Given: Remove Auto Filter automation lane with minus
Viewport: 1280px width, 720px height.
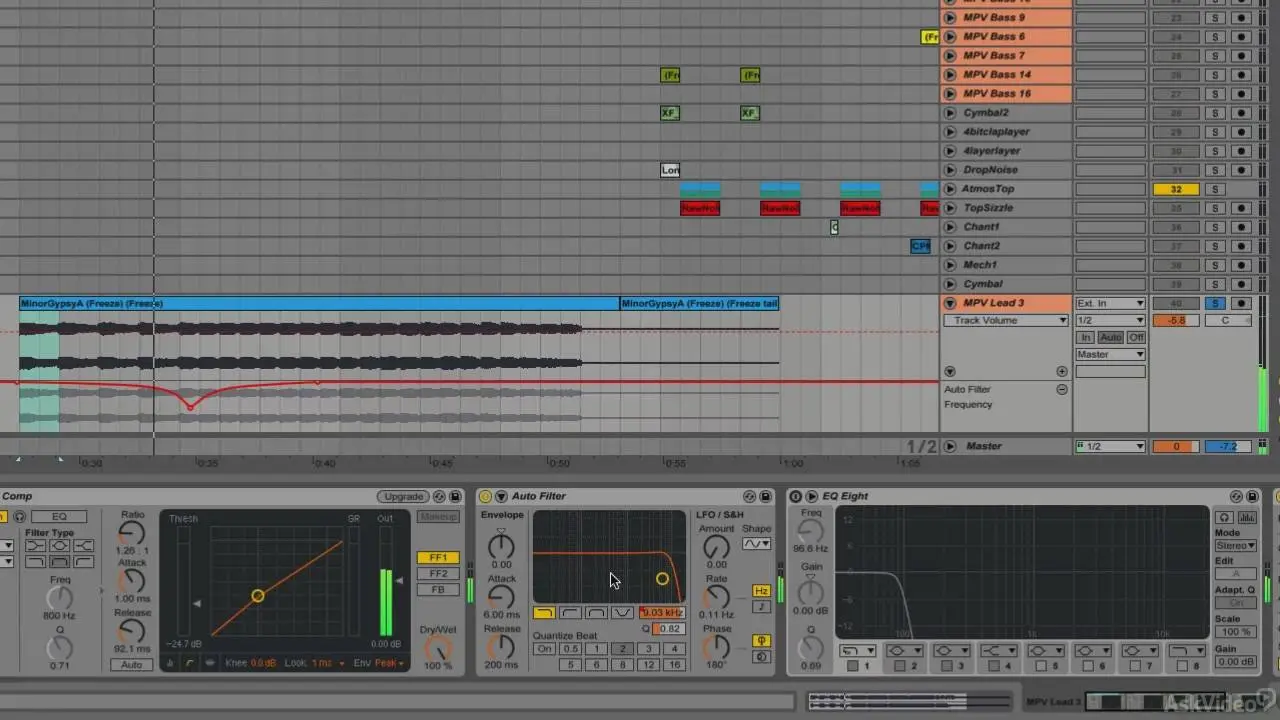Looking at the screenshot, I should click(x=1062, y=389).
